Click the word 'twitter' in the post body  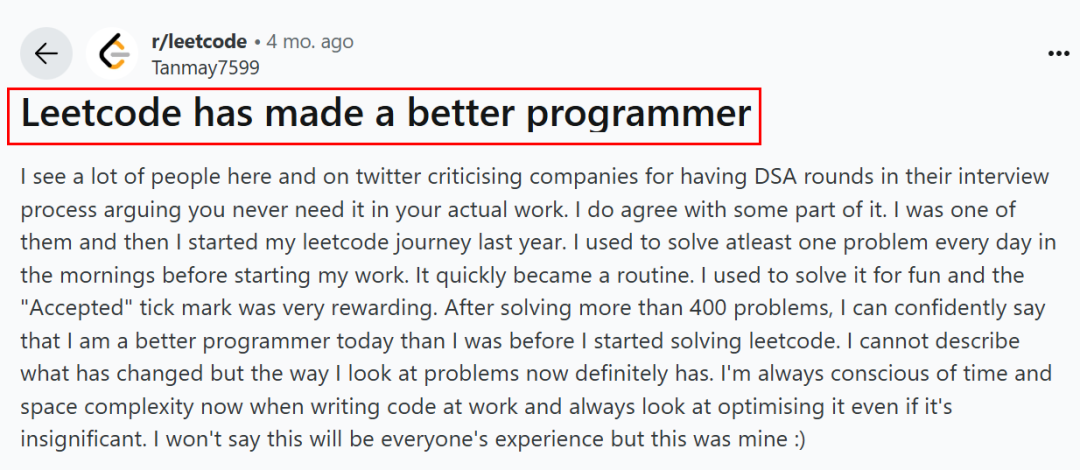[388, 177]
